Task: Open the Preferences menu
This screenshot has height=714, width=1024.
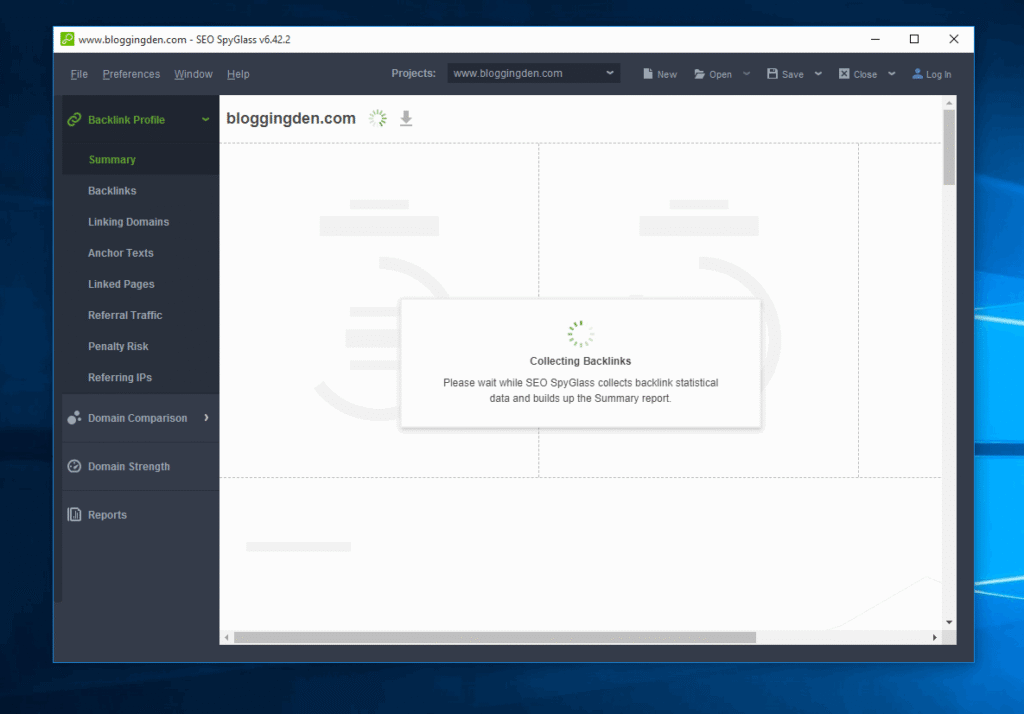Action: 131,73
